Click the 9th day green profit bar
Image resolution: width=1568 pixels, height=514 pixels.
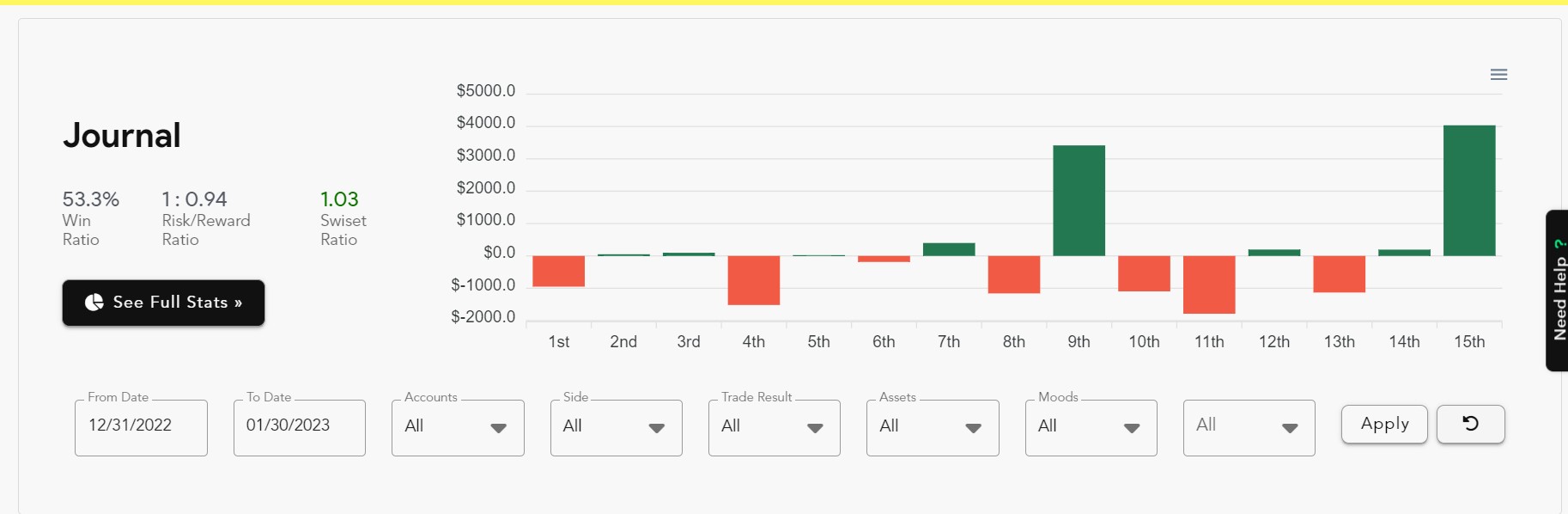point(1079,200)
